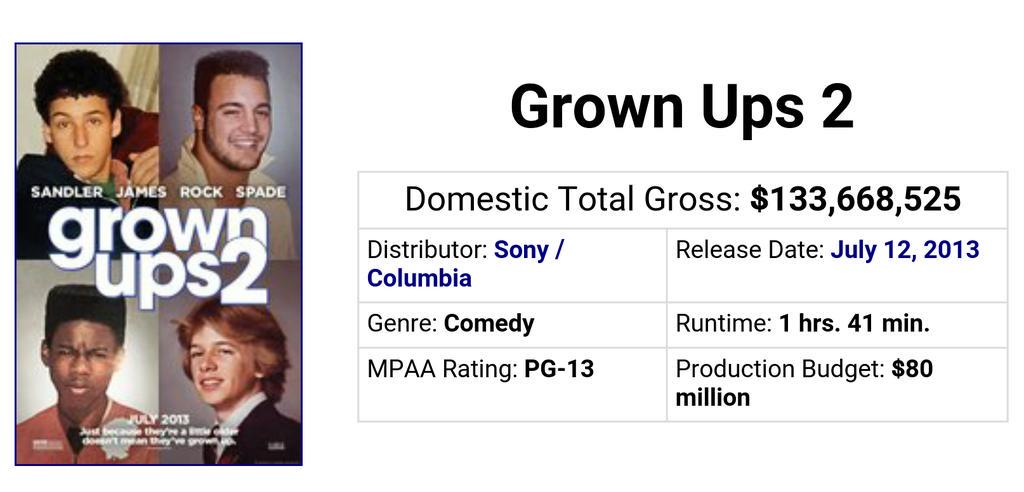Click the ROCK name on the poster

201,192
